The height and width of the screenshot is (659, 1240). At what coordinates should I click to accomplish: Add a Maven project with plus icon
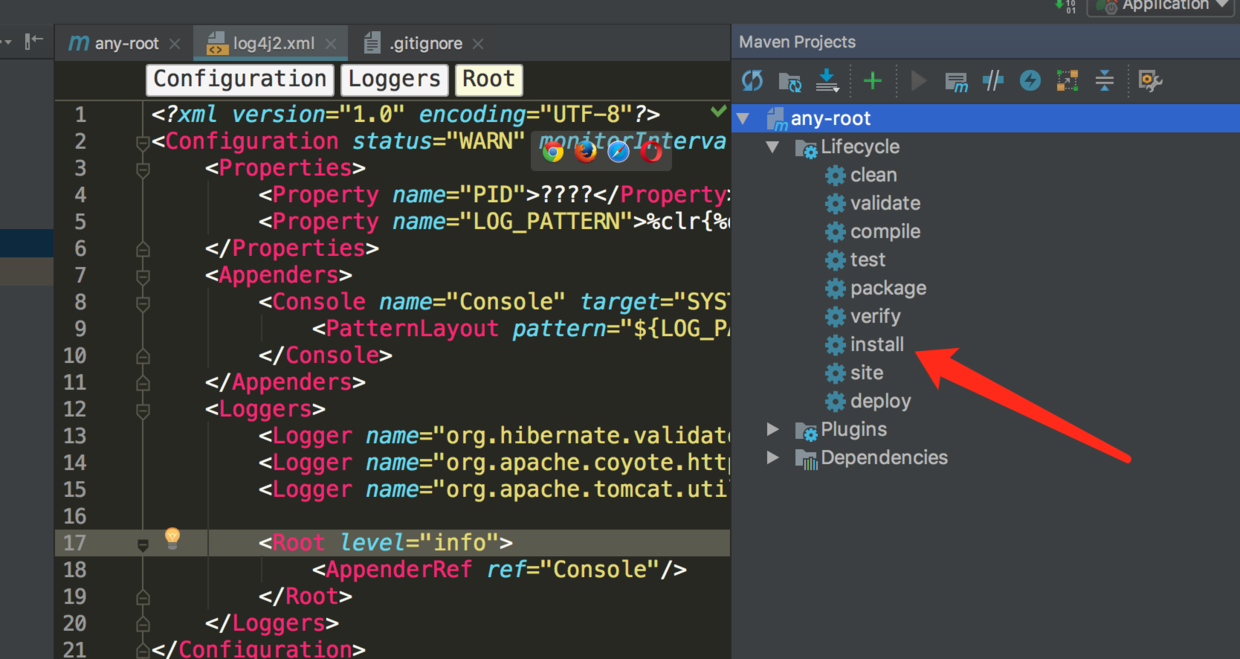tap(873, 81)
